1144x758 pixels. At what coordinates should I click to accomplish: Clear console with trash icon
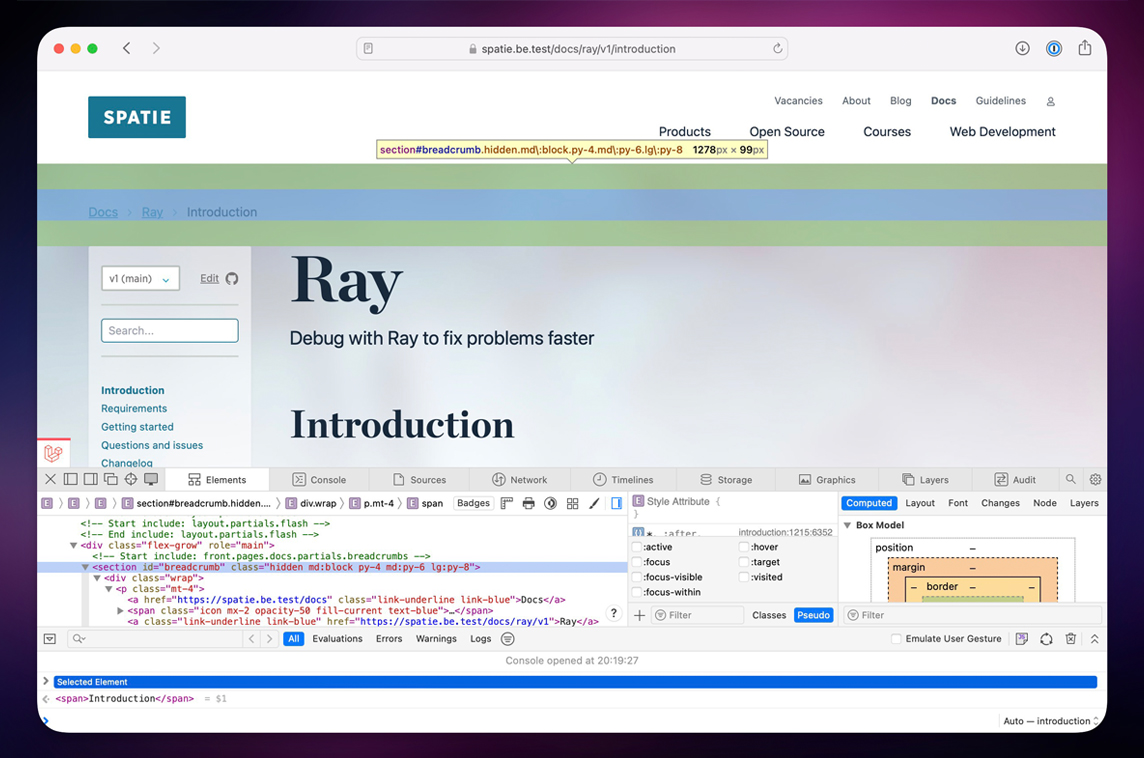point(1070,639)
